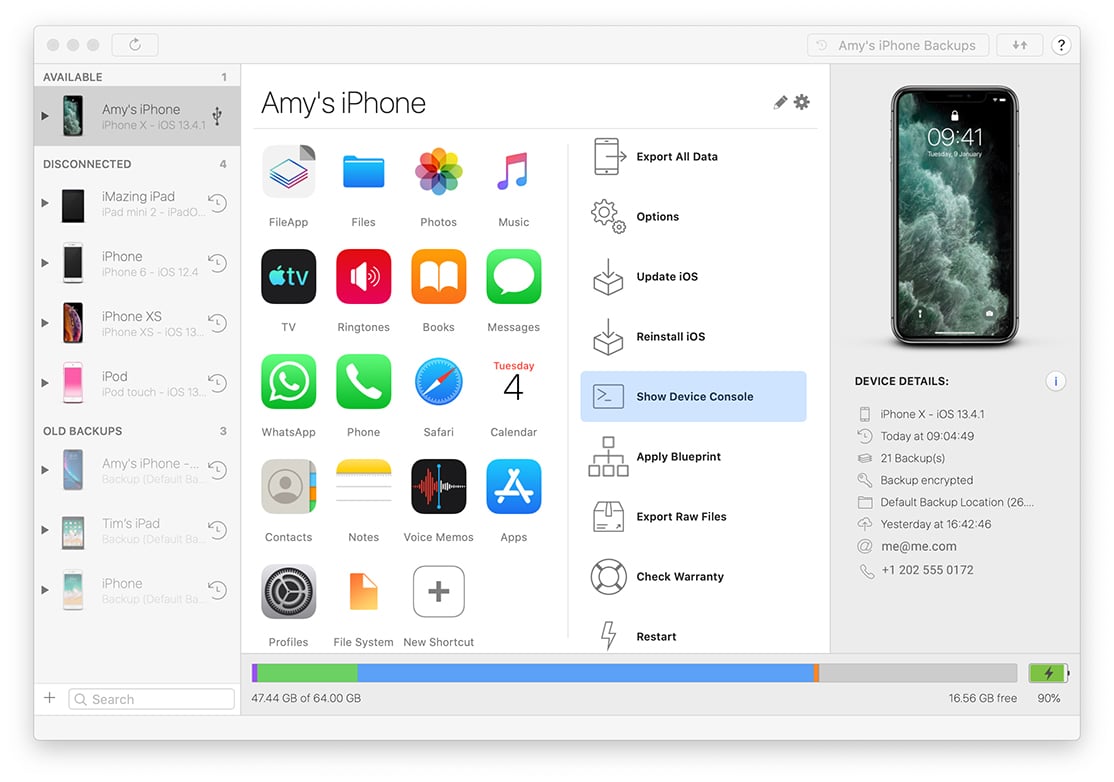This screenshot has height=782, width=1114.
Task: Expand Amy's iPhone old backup row
Action: click(45, 470)
